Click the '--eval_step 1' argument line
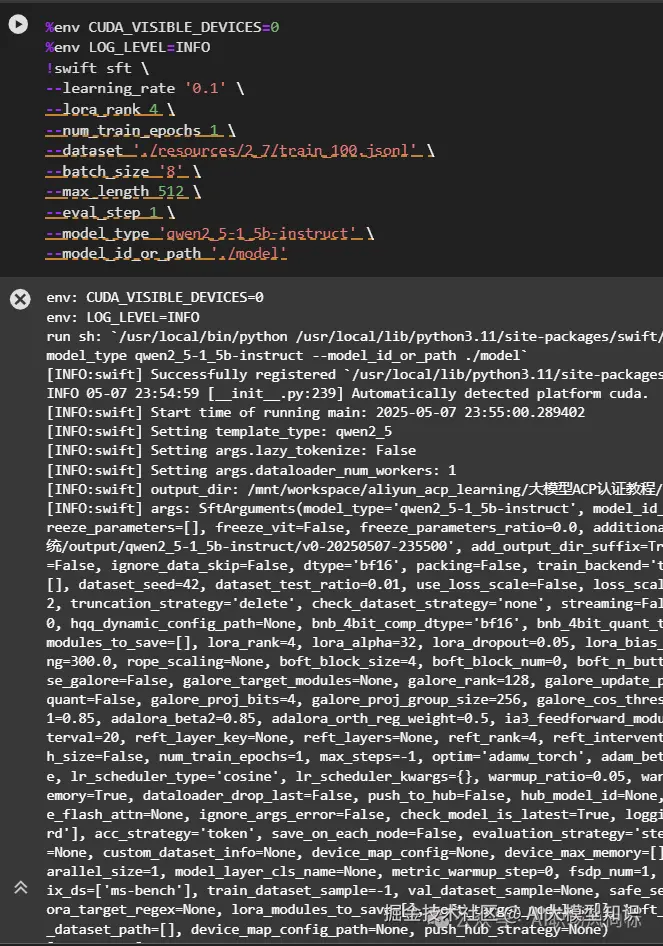The width and height of the screenshot is (663, 946). click(110, 212)
